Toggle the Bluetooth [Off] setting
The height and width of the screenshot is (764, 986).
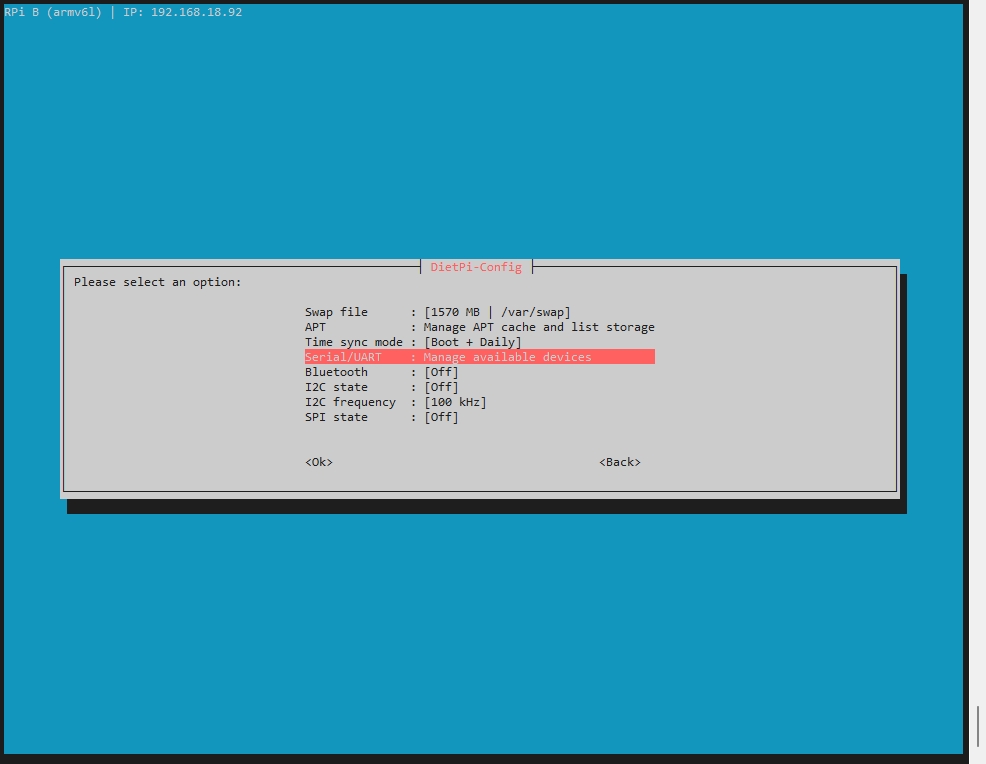479,372
